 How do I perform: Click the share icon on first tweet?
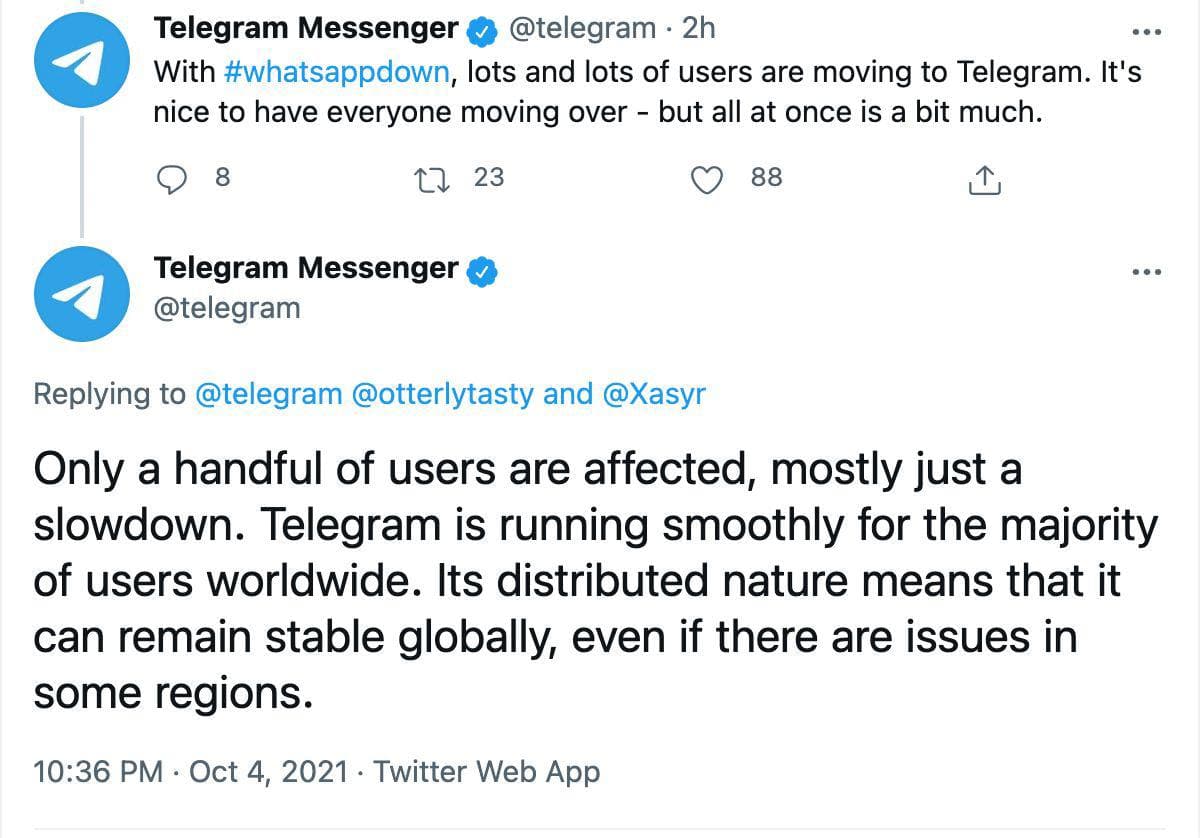985,180
